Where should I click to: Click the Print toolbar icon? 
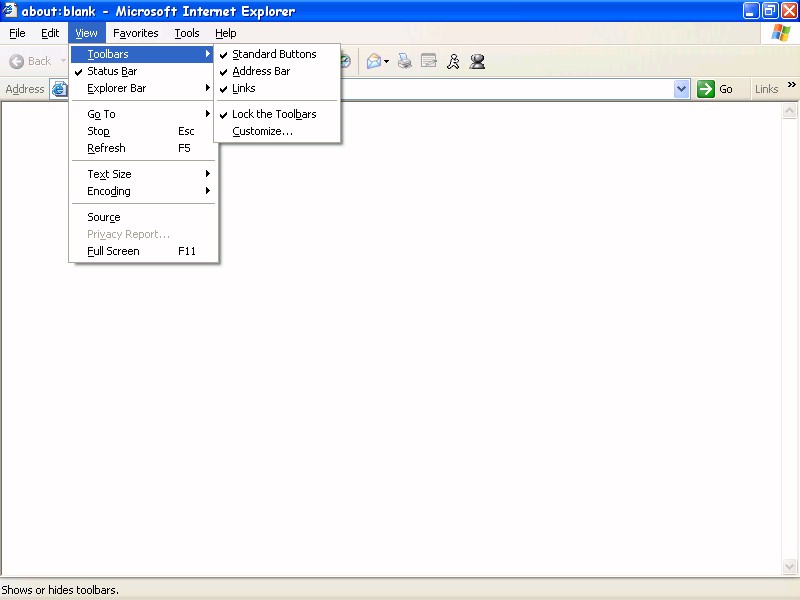click(405, 62)
